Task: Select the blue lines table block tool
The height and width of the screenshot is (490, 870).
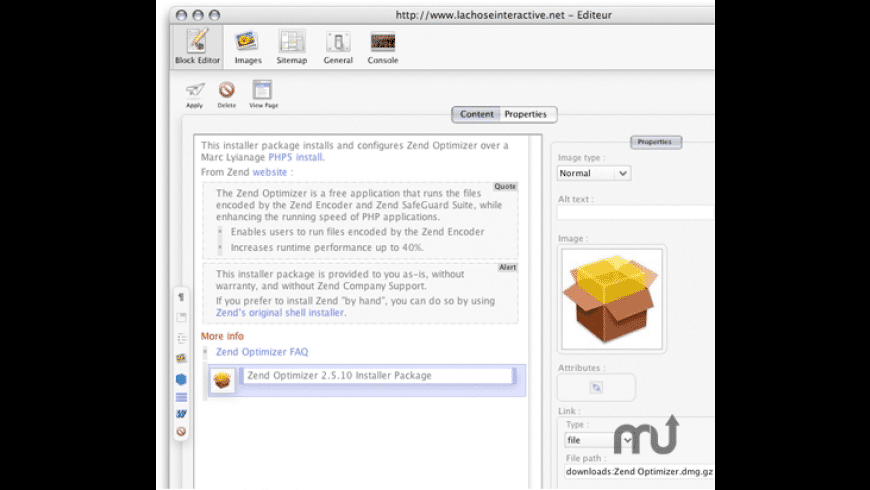Action: pos(181,397)
